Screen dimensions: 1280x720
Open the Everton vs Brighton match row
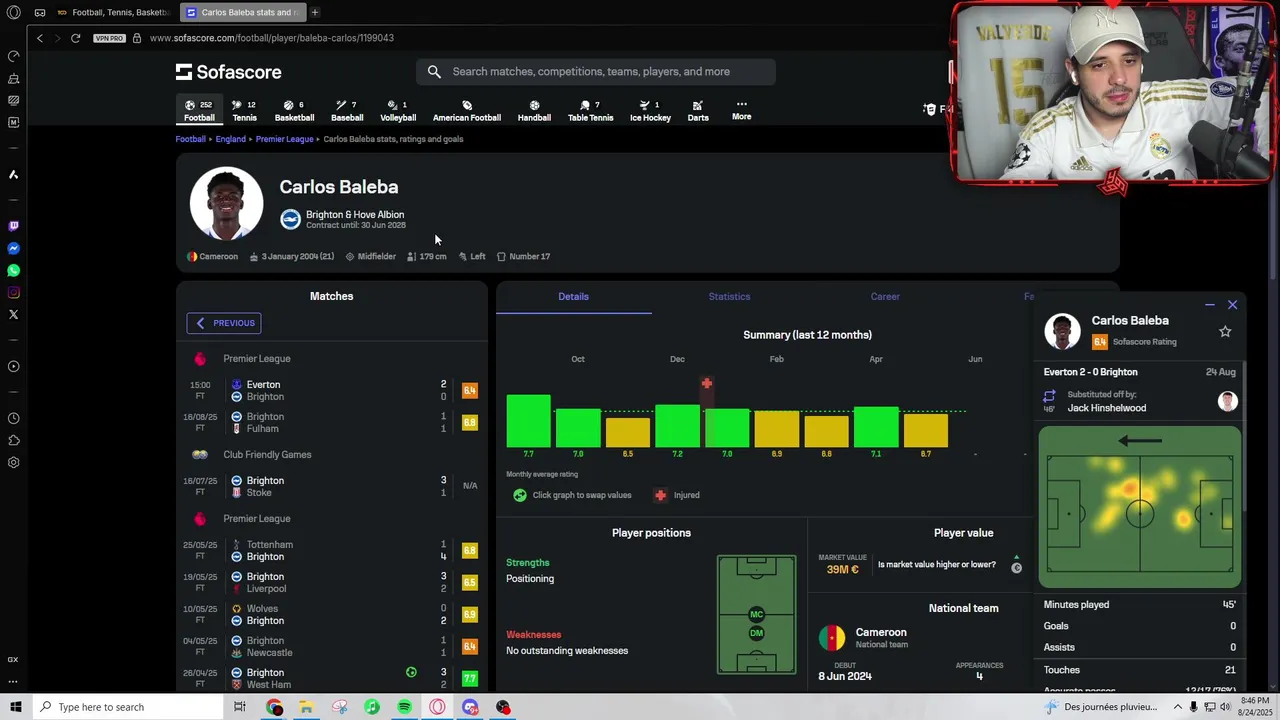tap(332, 390)
